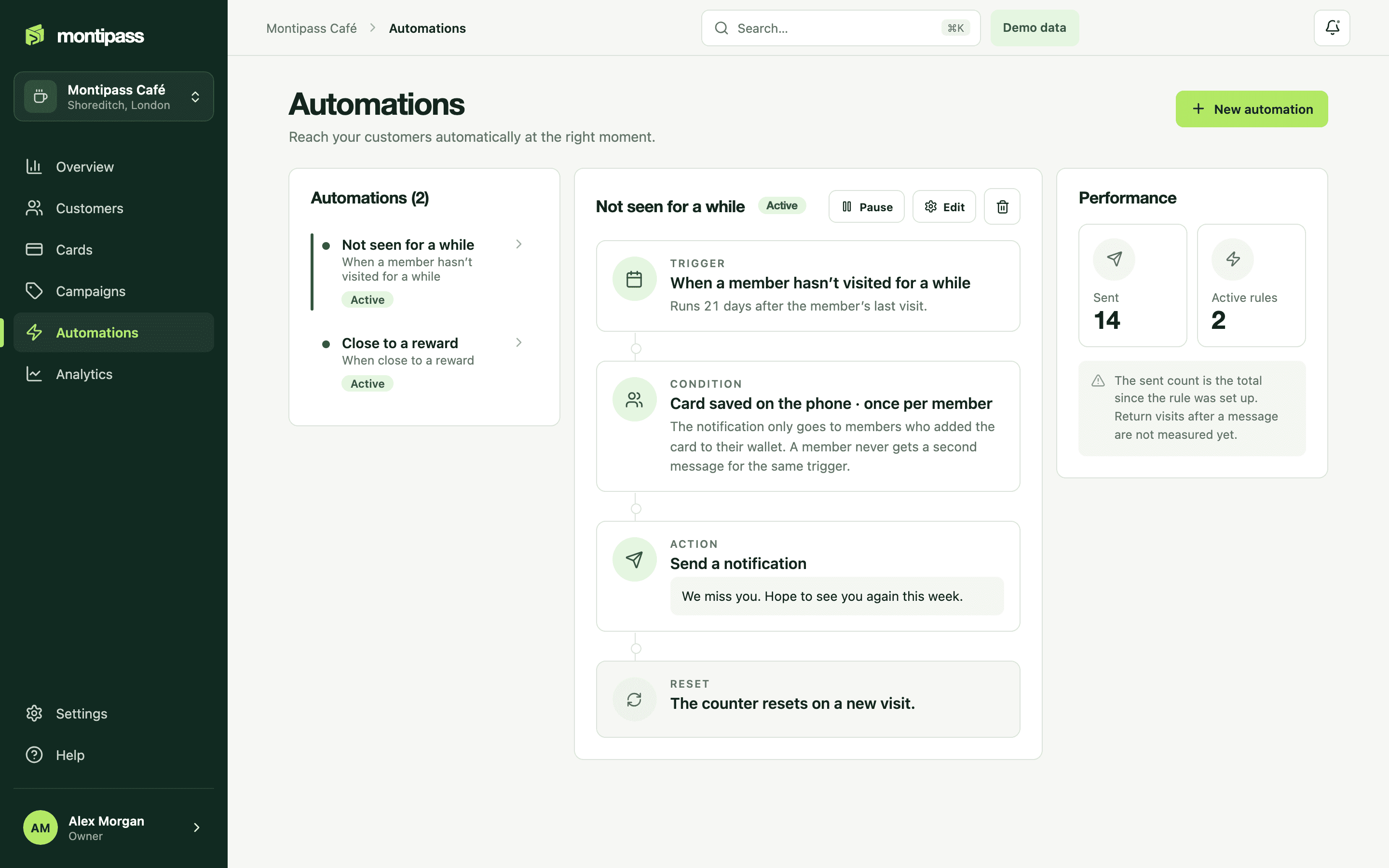The image size is (1389, 868).
Task: Click the Sent count '14'
Action: click(x=1106, y=320)
